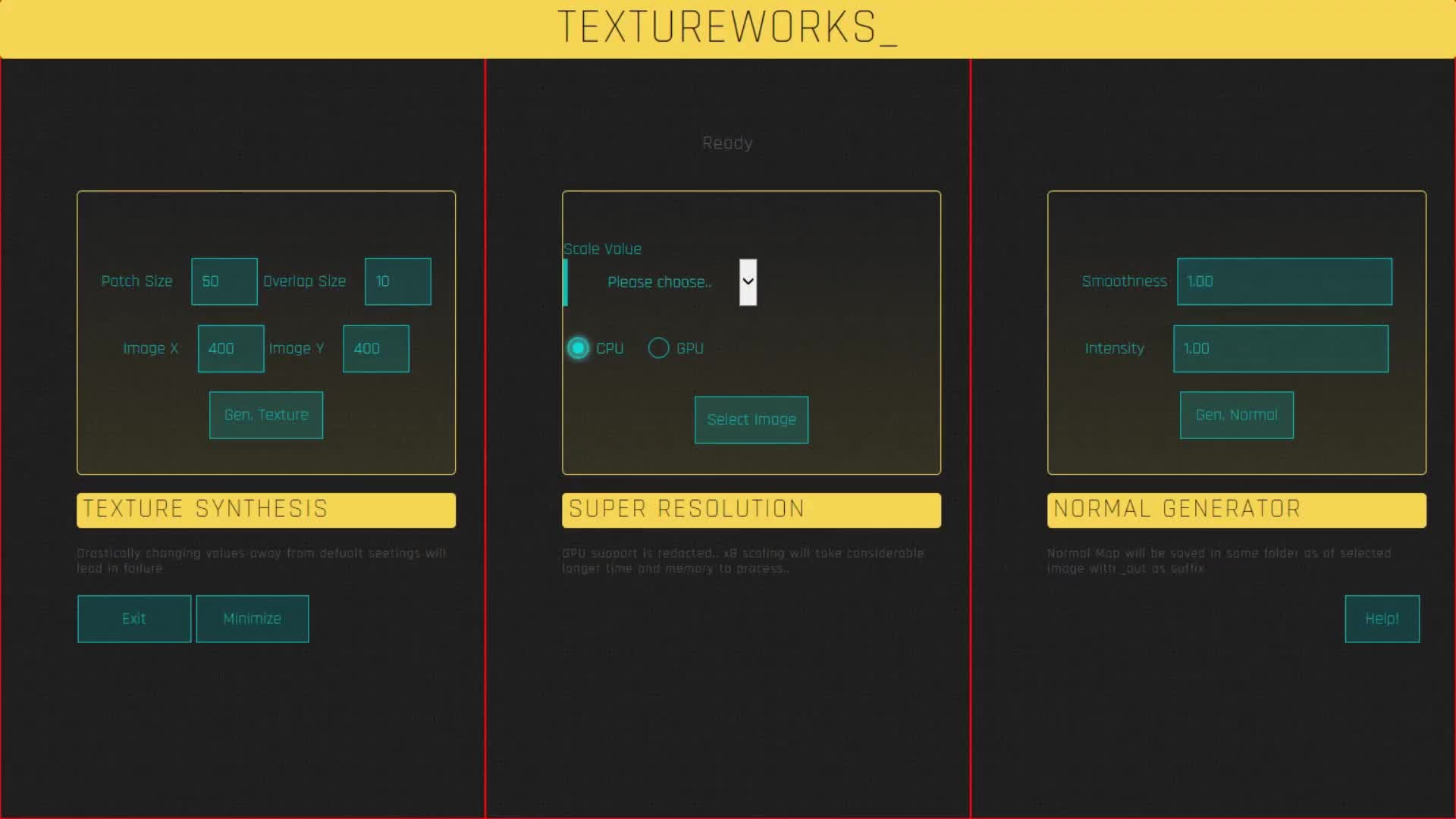The image size is (1456, 819).
Task: Click the Image X input field
Action: click(231, 349)
